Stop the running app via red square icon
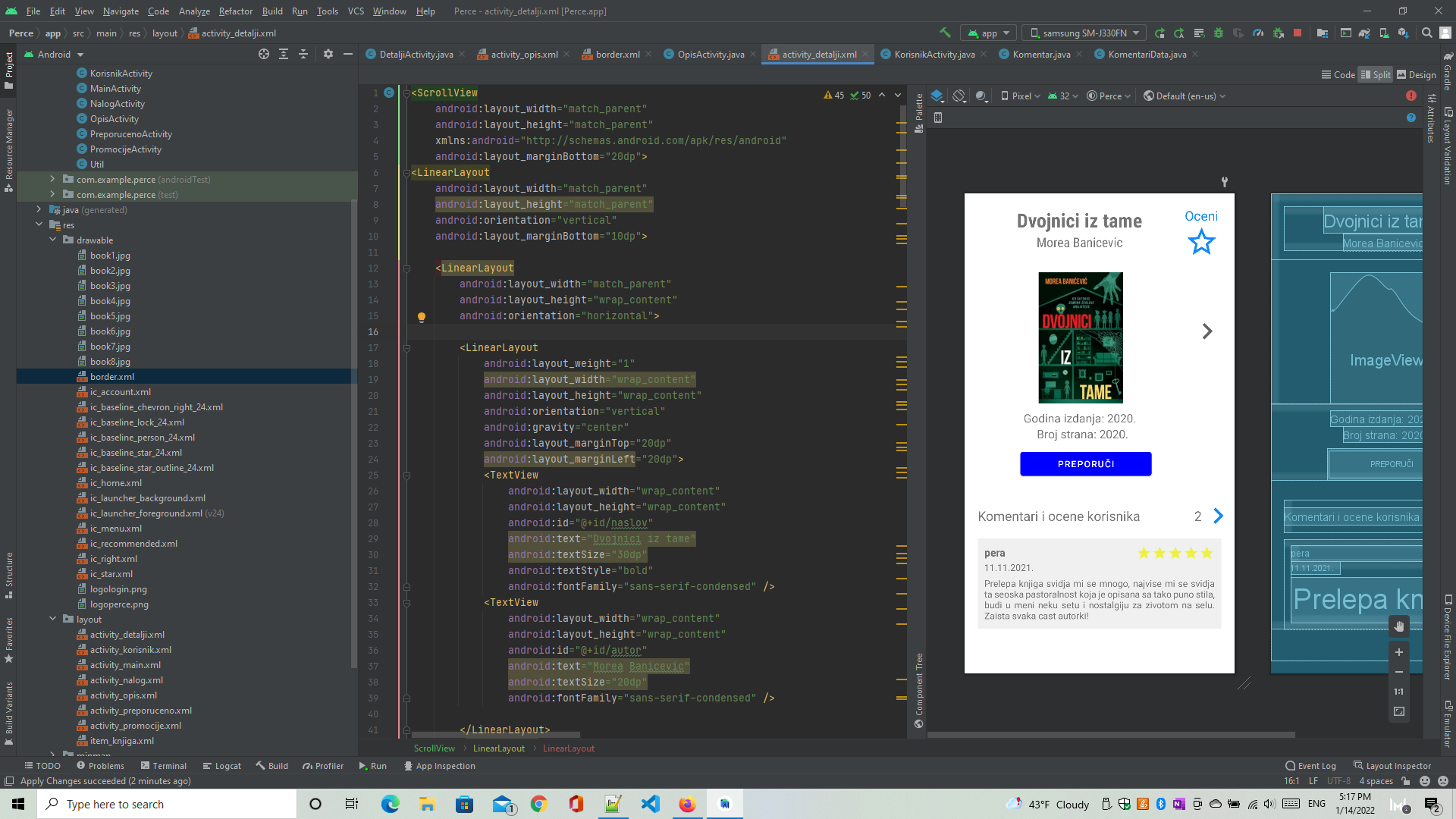The width and height of the screenshot is (1456, 819). [1298, 33]
